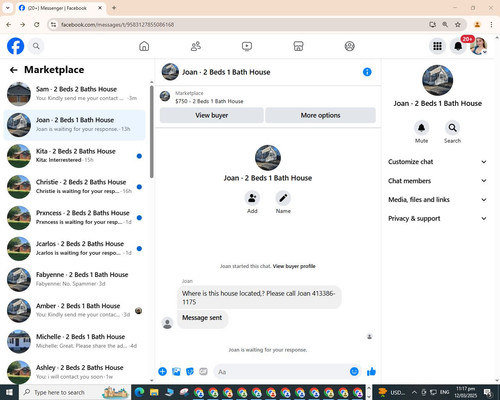500x400 pixels.
Task: Click the pencil Name icon
Action: click(x=283, y=198)
